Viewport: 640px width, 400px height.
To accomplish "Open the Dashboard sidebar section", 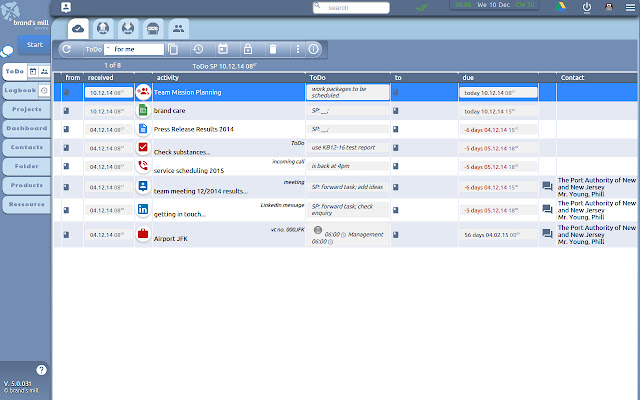I will (27, 128).
